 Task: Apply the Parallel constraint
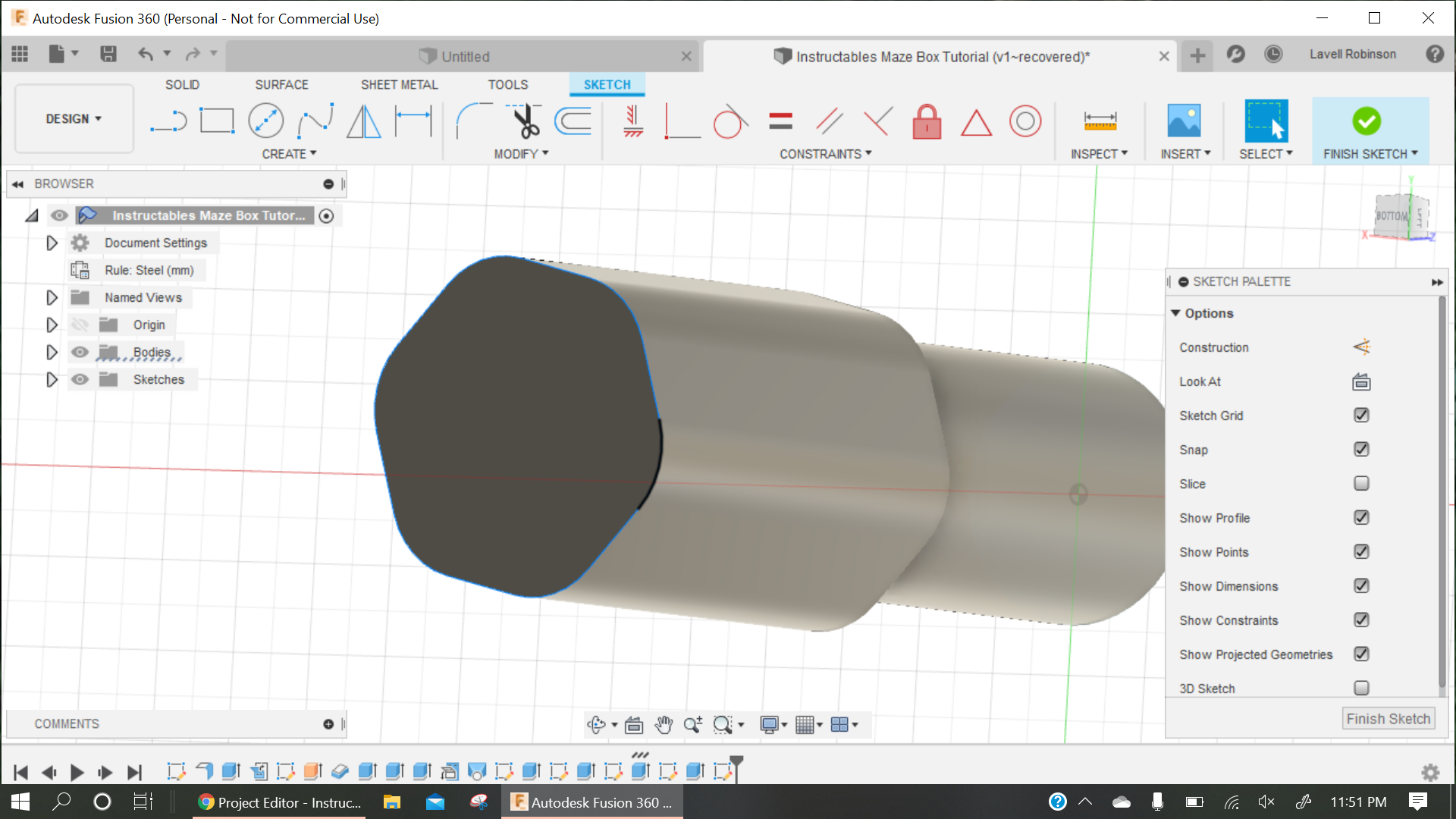click(x=830, y=121)
